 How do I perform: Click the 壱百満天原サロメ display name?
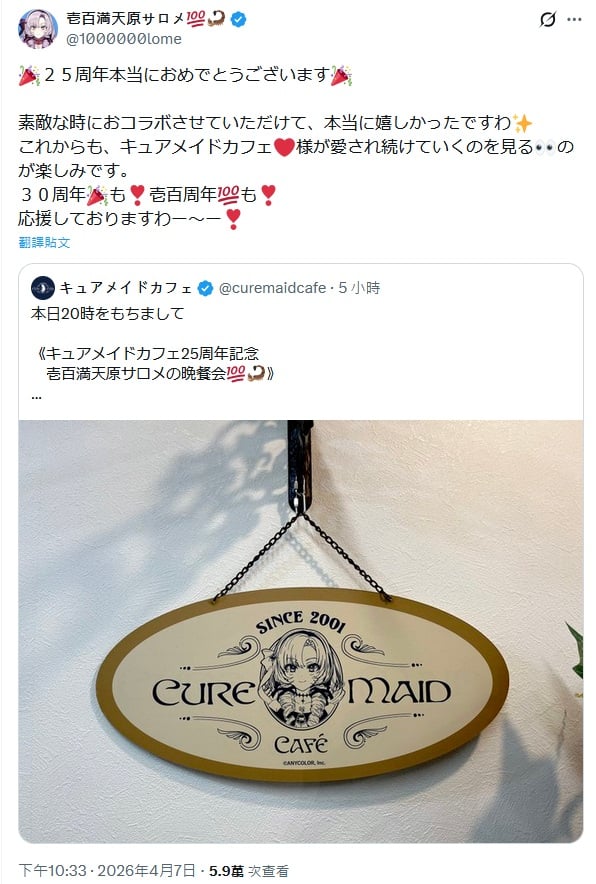pos(125,19)
